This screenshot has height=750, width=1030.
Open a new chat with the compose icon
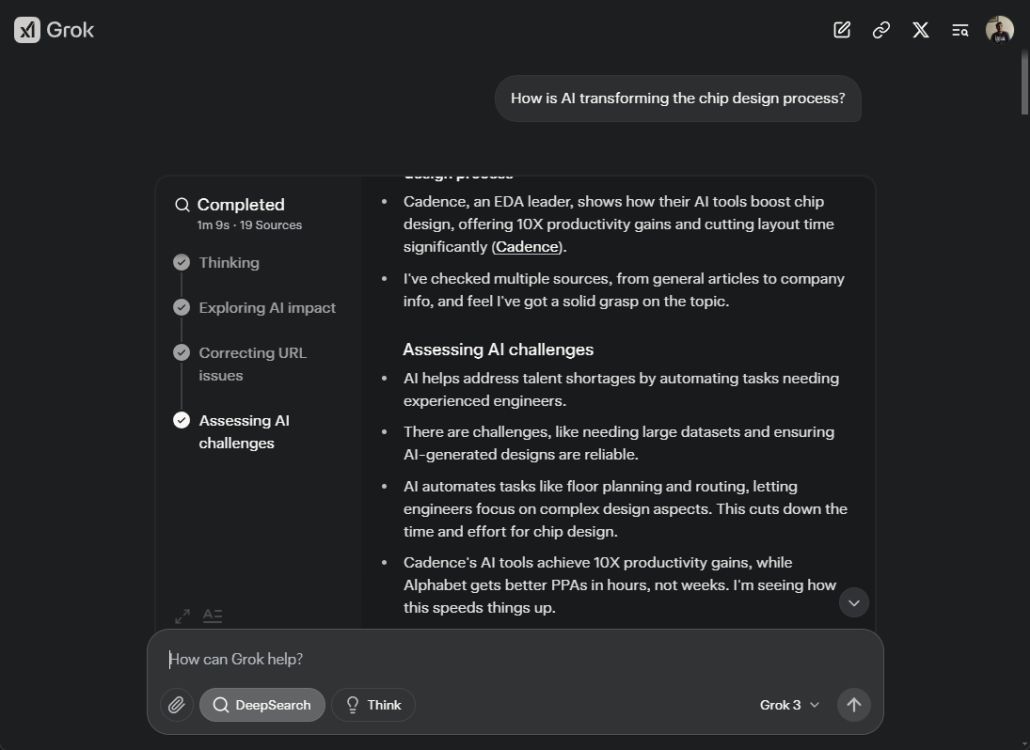(843, 30)
